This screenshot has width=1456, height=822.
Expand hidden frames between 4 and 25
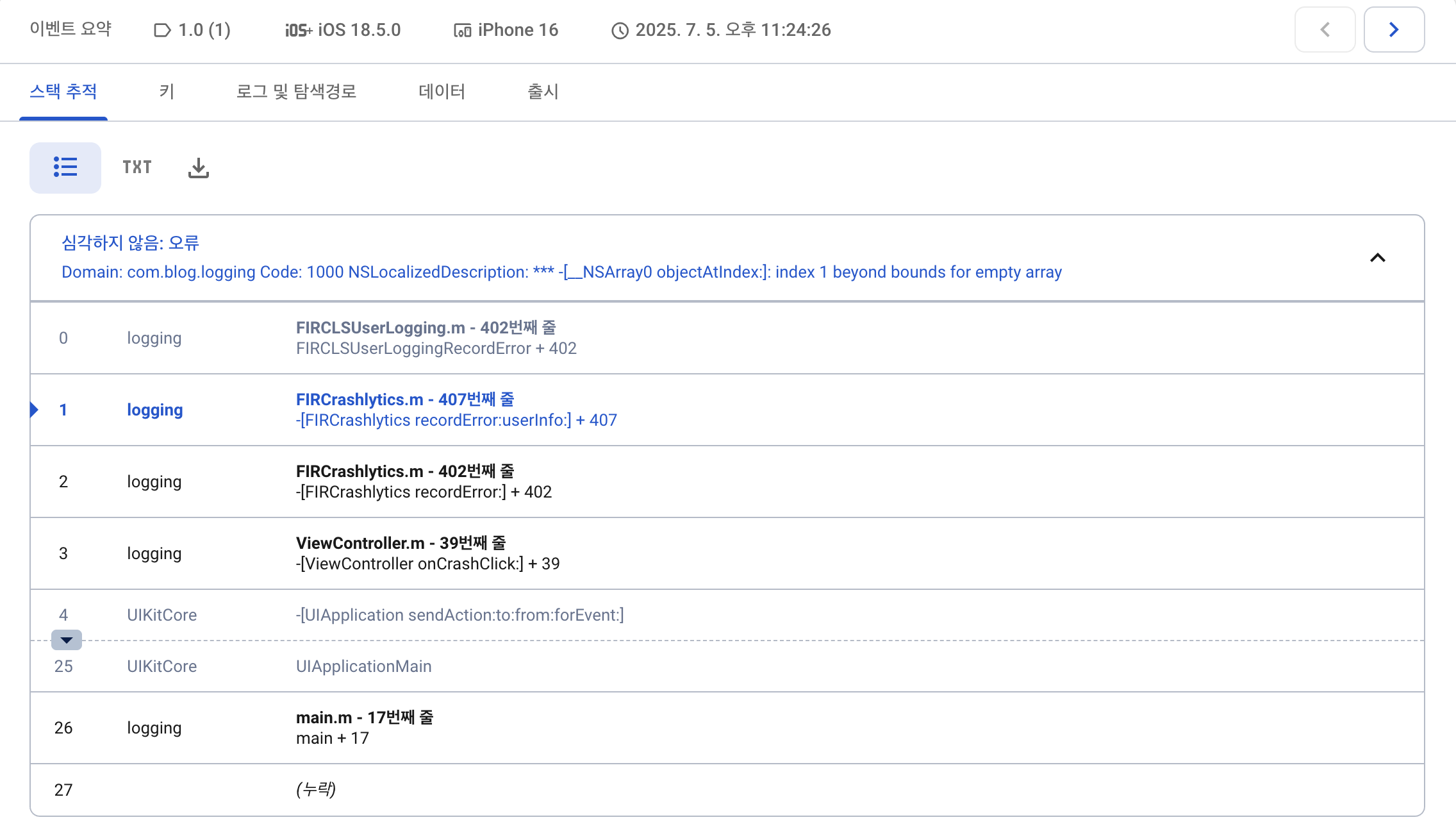[66, 640]
